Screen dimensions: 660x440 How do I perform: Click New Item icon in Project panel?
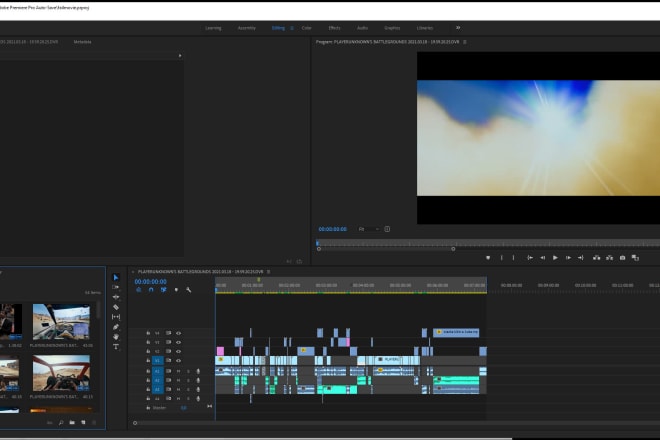coord(83,422)
